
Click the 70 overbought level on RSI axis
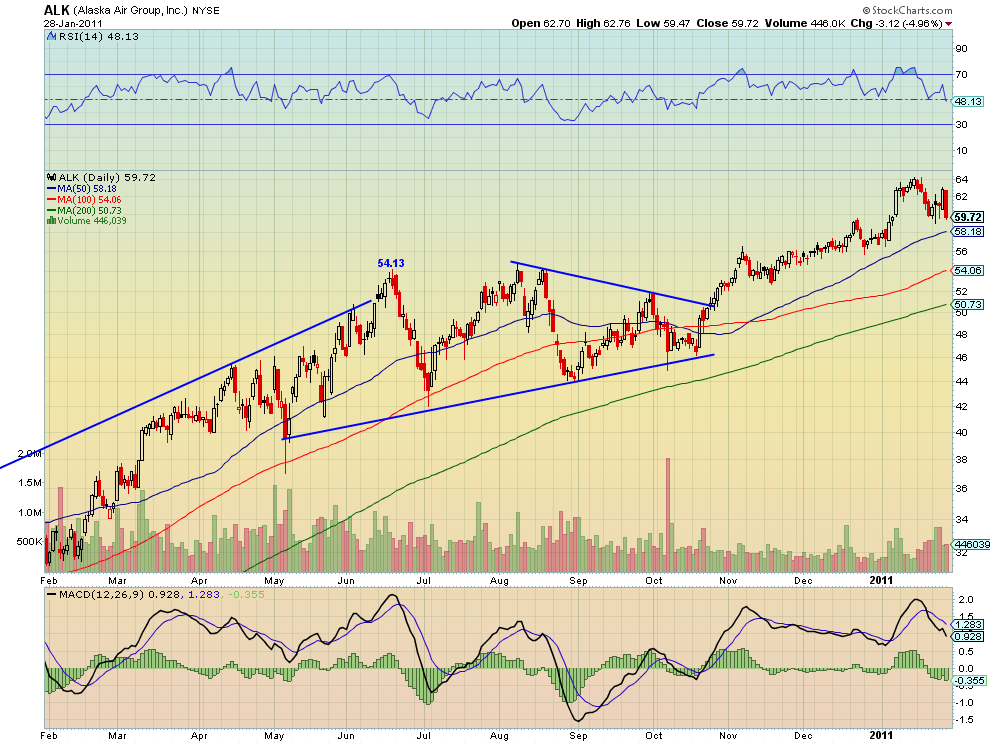coord(961,75)
